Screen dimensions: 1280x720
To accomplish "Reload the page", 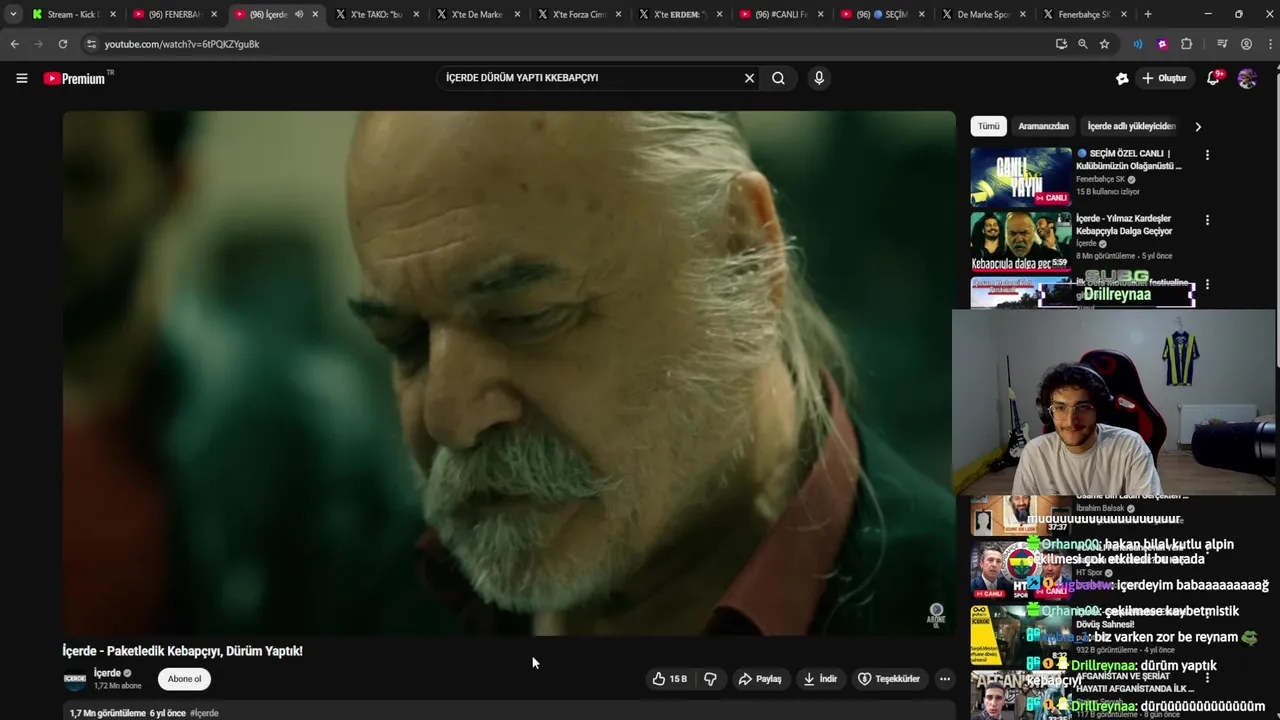I will click(62, 44).
